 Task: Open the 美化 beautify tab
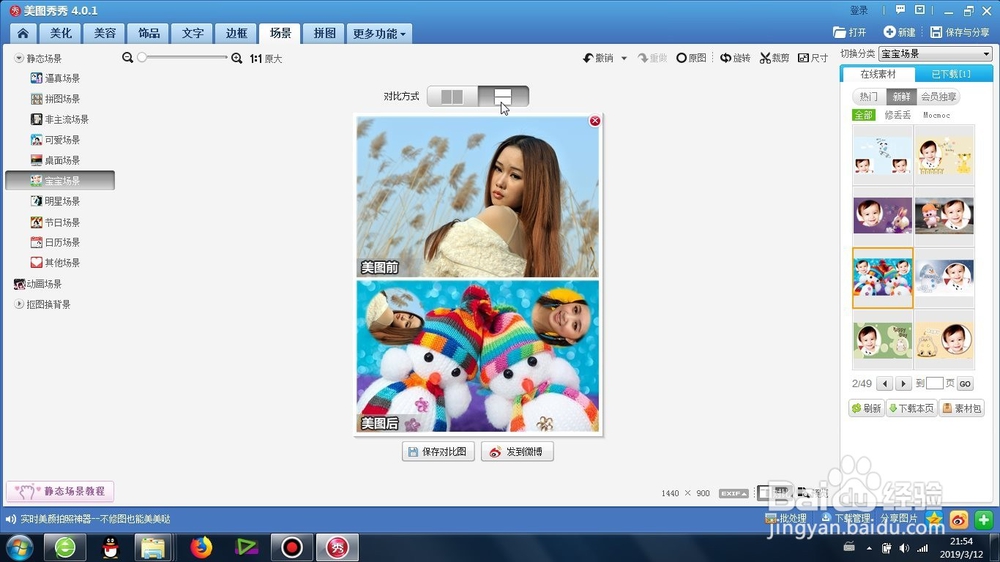click(x=61, y=33)
